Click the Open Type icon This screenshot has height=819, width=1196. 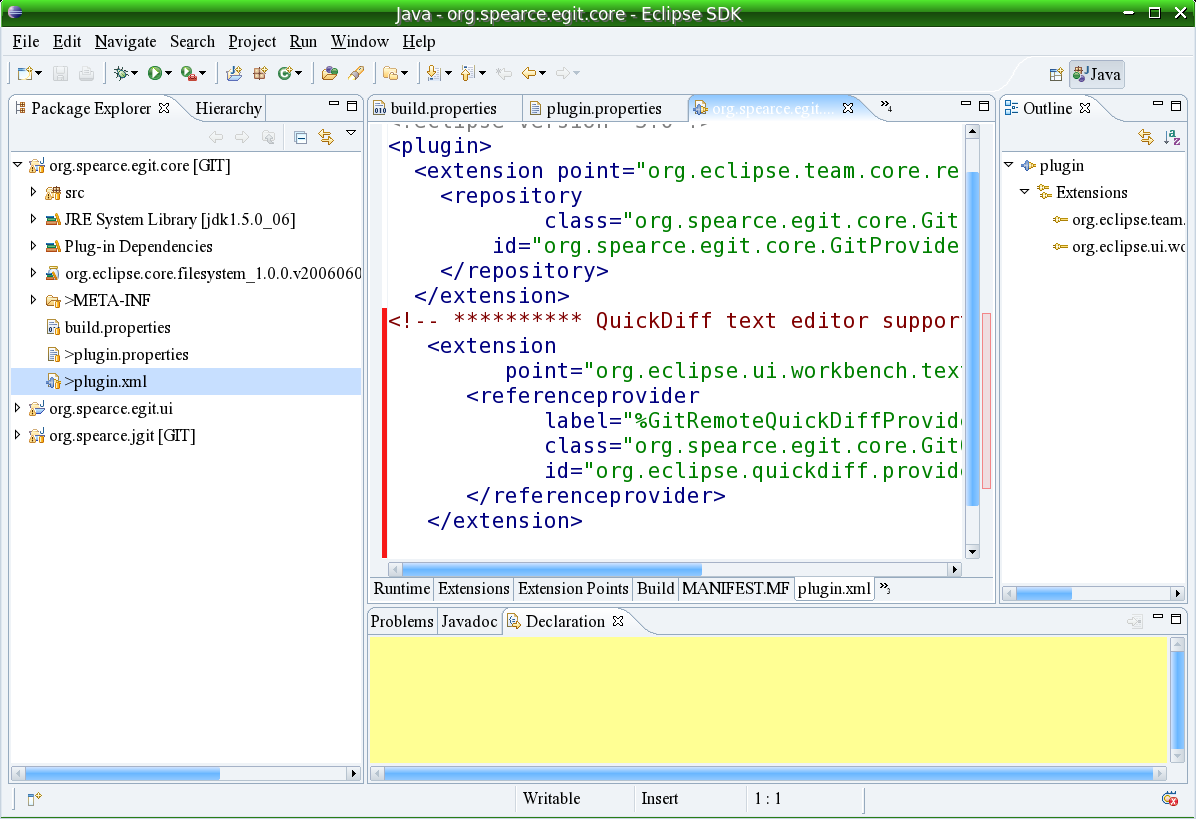coord(330,73)
